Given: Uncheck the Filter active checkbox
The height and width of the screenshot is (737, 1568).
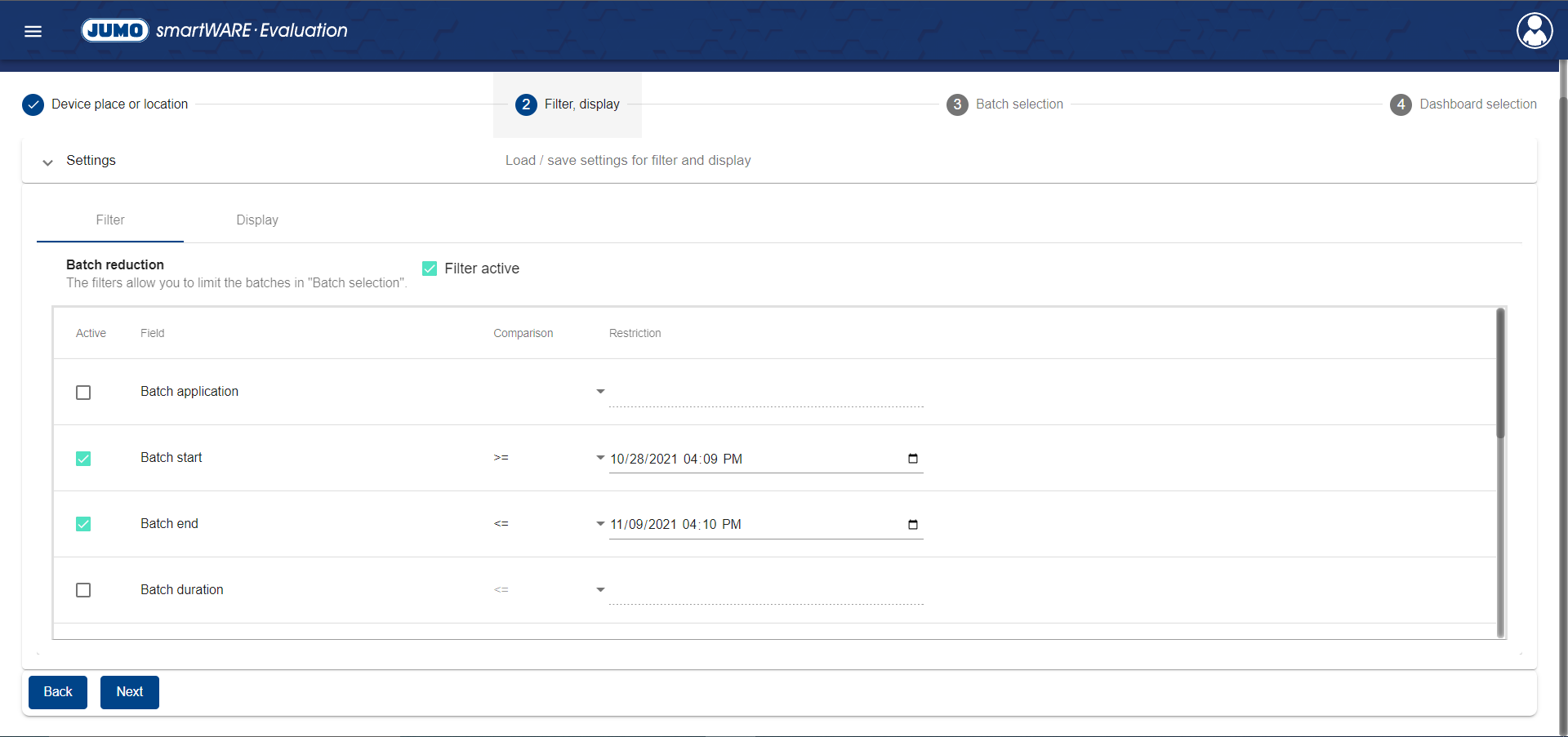Looking at the screenshot, I should pyautogui.click(x=430, y=269).
